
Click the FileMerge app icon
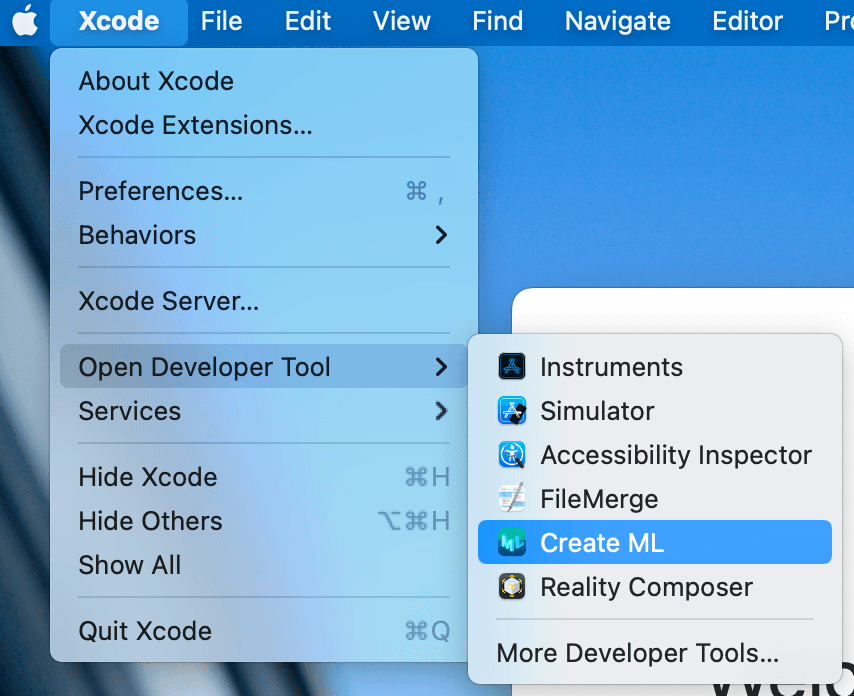tap(511, 498)
